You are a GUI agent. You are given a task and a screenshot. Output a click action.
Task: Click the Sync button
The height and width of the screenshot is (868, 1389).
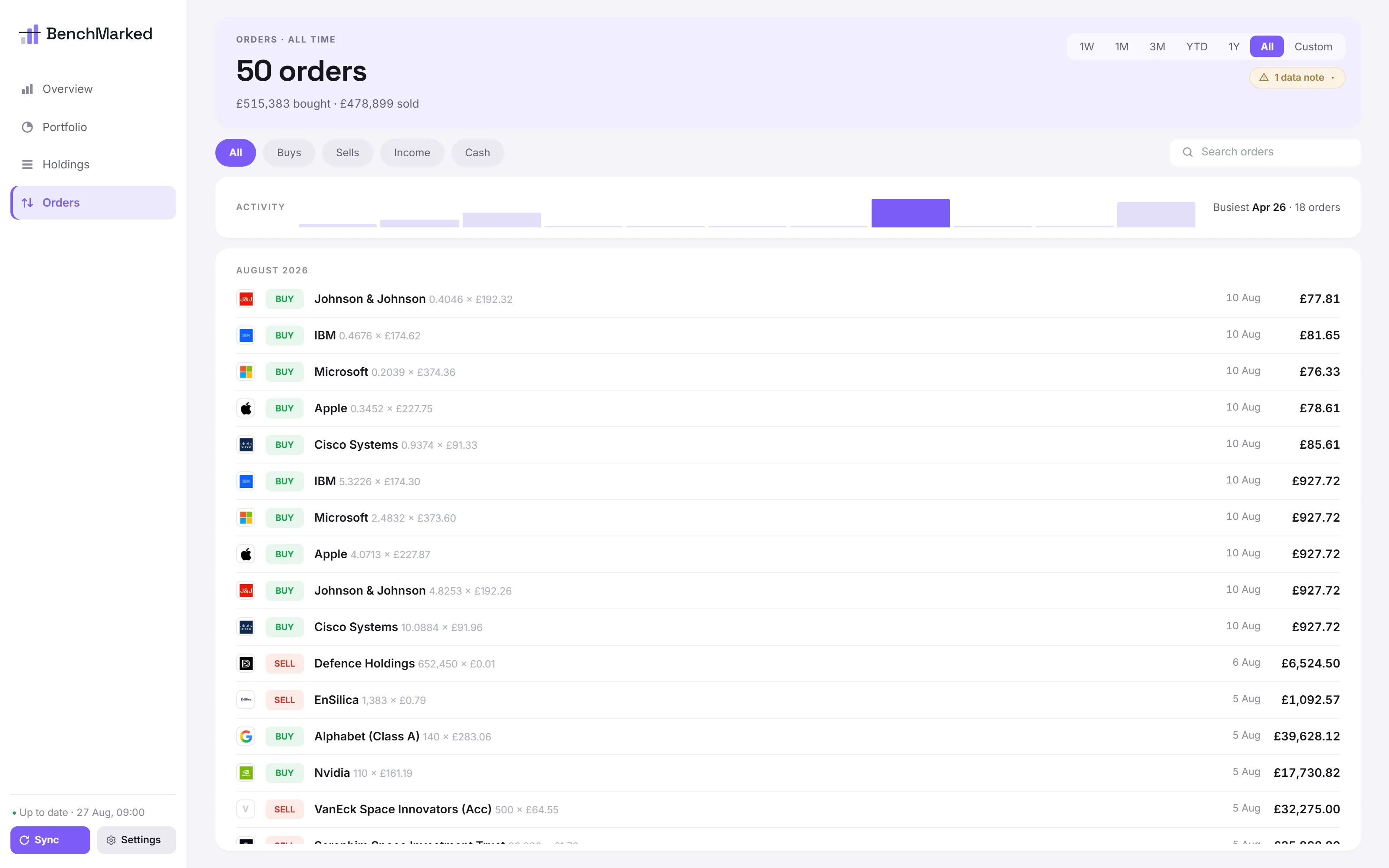(50, 840)
